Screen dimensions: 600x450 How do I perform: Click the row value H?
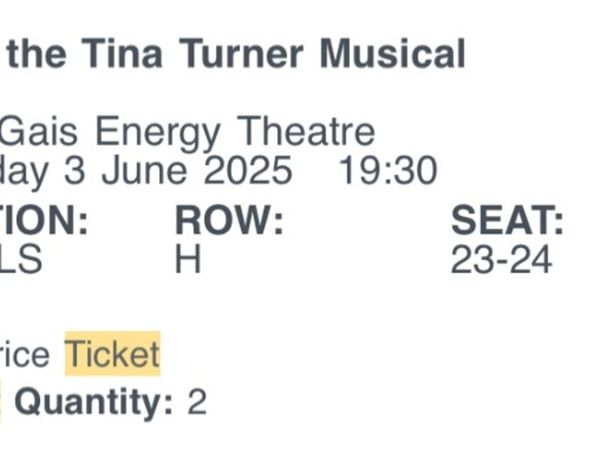tap(188, 259)
